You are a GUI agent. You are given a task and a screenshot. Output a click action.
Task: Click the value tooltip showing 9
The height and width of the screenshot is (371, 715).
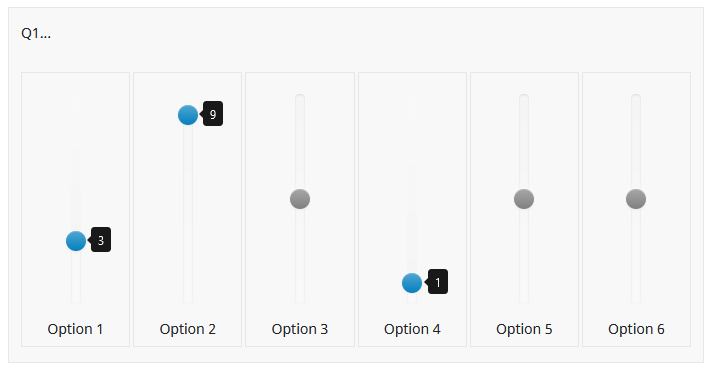tap(212, 113)
